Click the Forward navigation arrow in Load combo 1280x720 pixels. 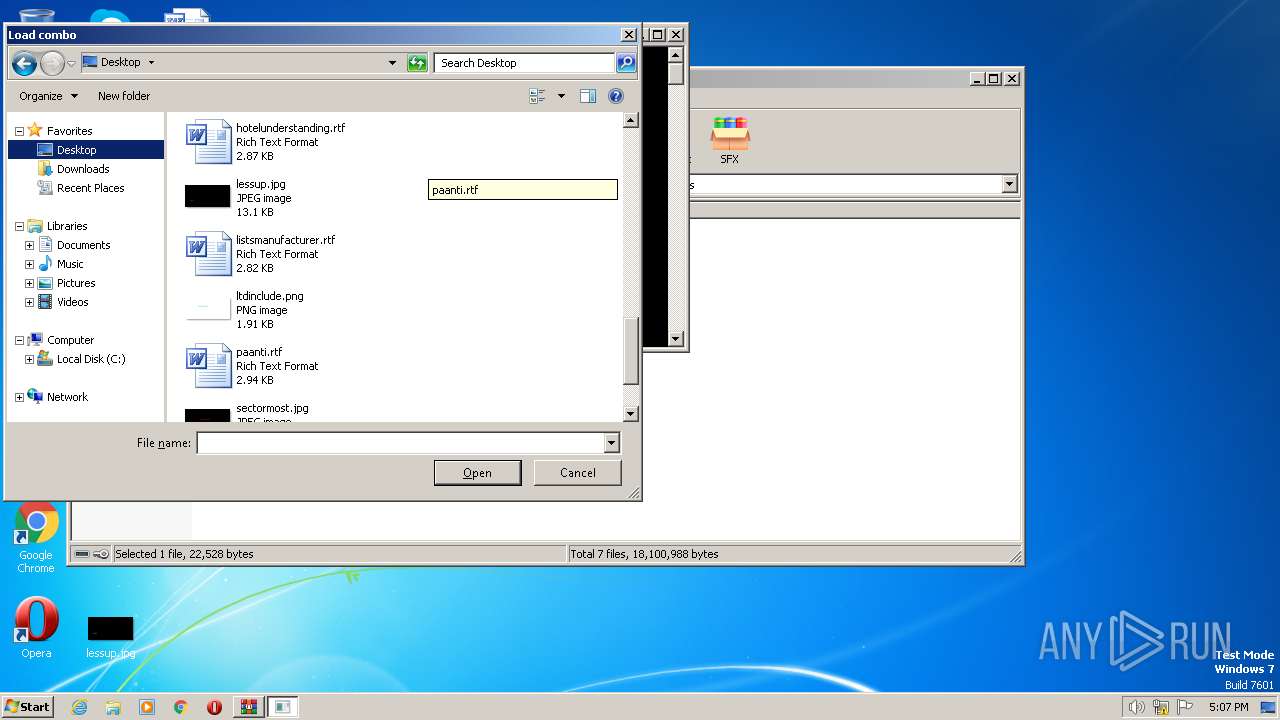(x=52, y=63)
